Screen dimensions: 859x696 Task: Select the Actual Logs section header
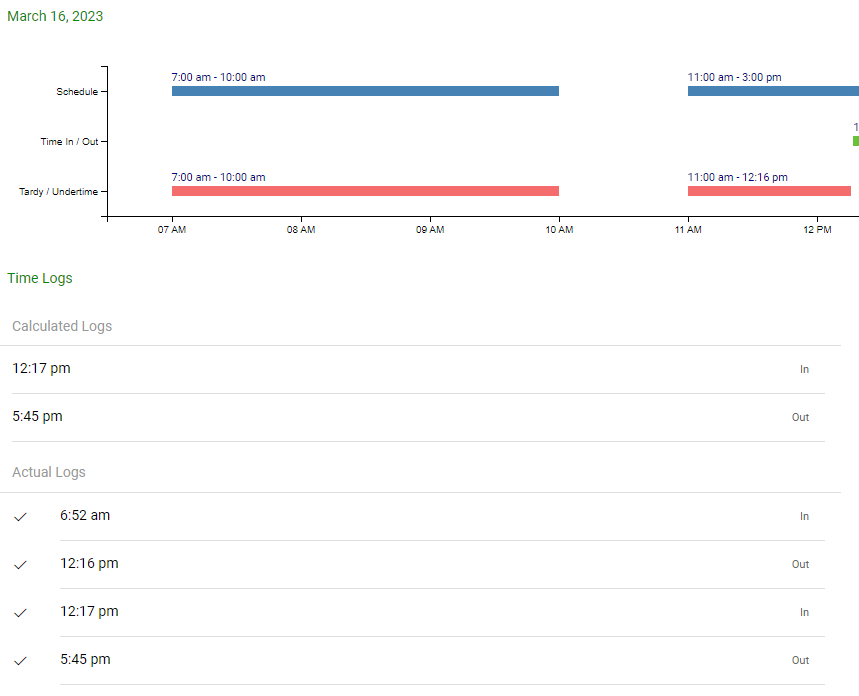[x=49, y=472]
